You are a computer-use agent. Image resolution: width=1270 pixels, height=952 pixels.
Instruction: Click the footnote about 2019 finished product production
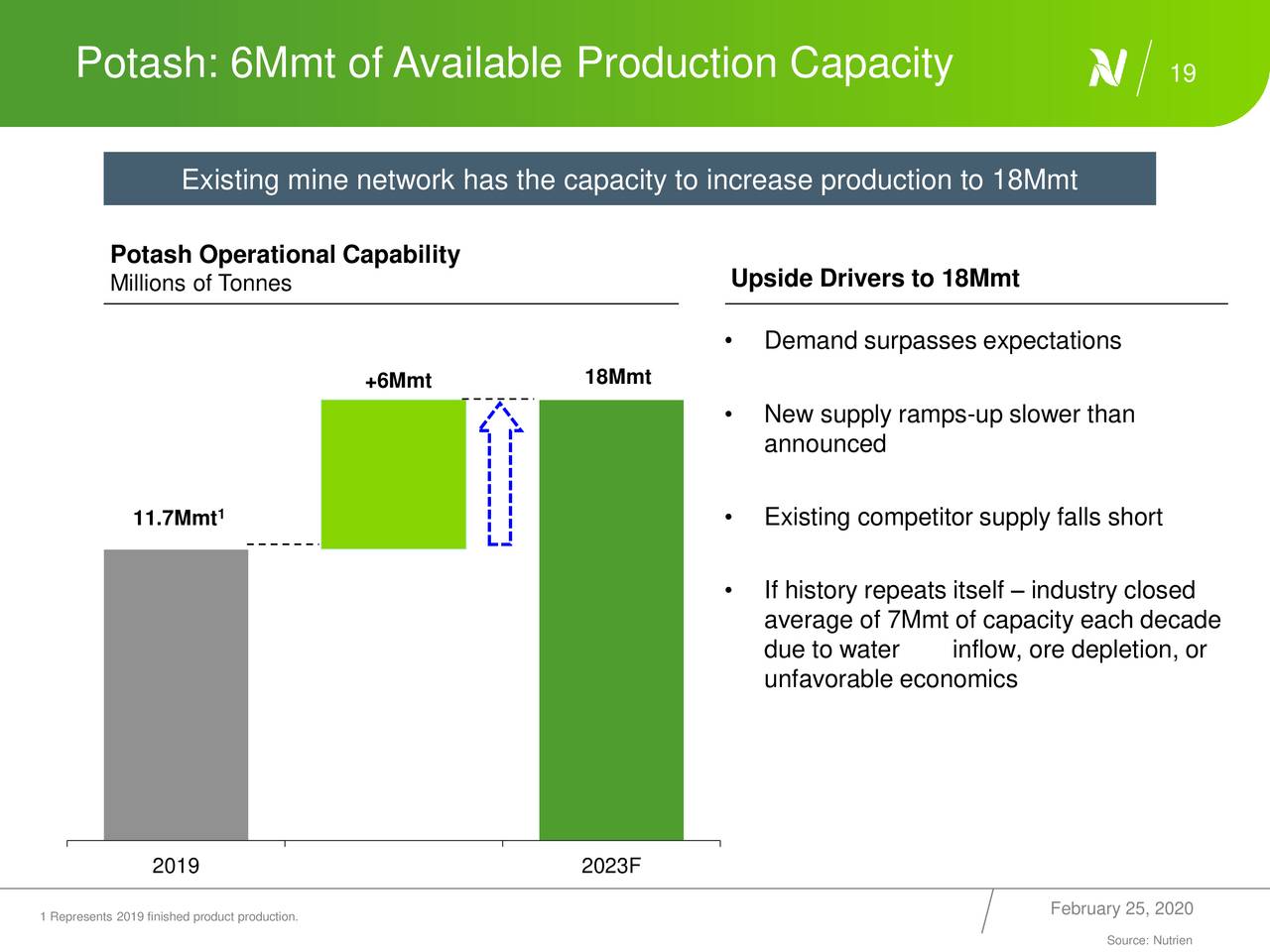[x=169, y=917]
